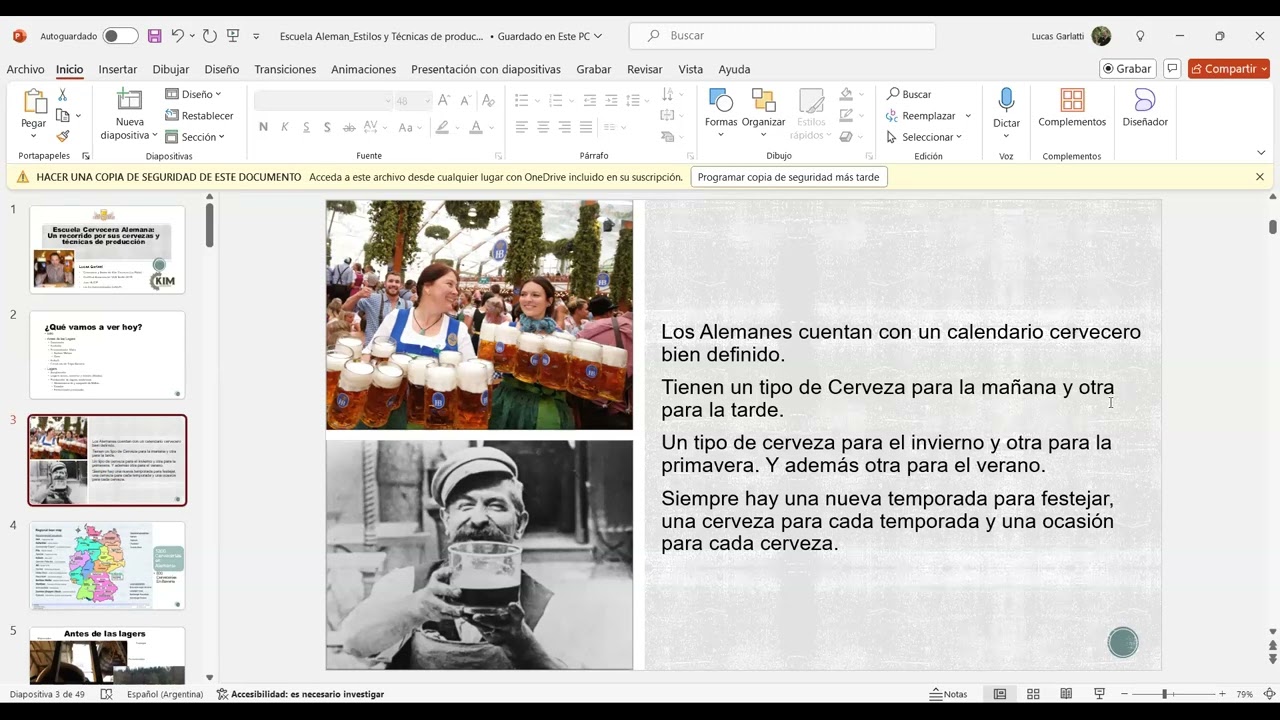Toggle align text left
The width and height of the screenshot is (1280, 720).
[x=522, y=127]
